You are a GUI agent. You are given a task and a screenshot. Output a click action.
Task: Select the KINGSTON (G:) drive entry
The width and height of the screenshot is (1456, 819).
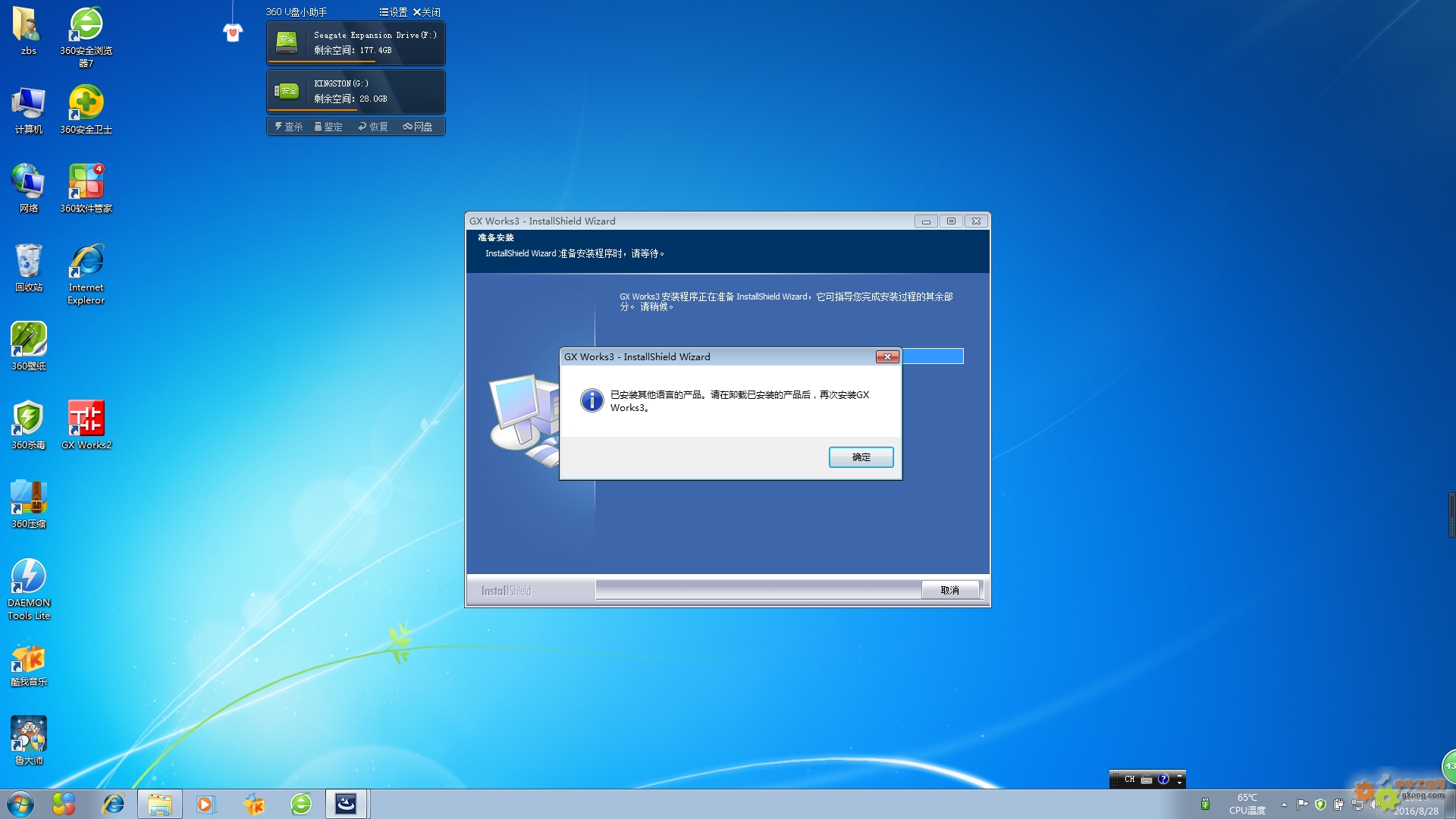(356, 91)
